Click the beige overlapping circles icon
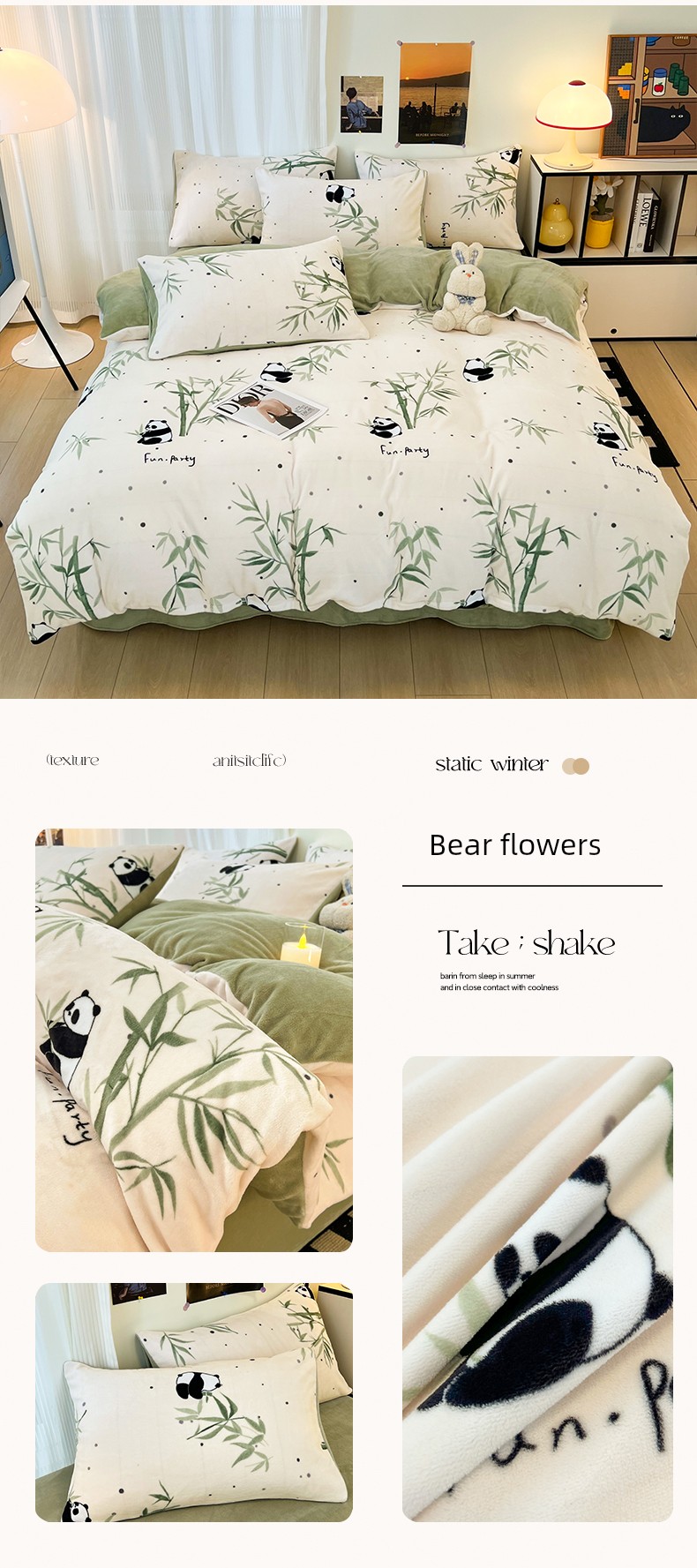Screen dimensions: 697x1568 coord(575,766)
